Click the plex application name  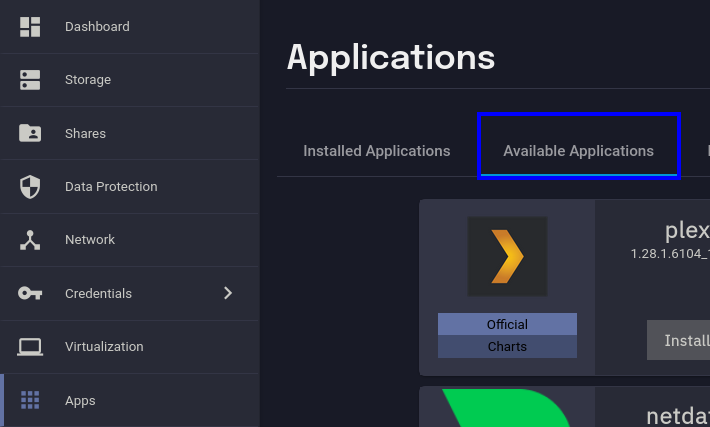[x=687, y=231]
